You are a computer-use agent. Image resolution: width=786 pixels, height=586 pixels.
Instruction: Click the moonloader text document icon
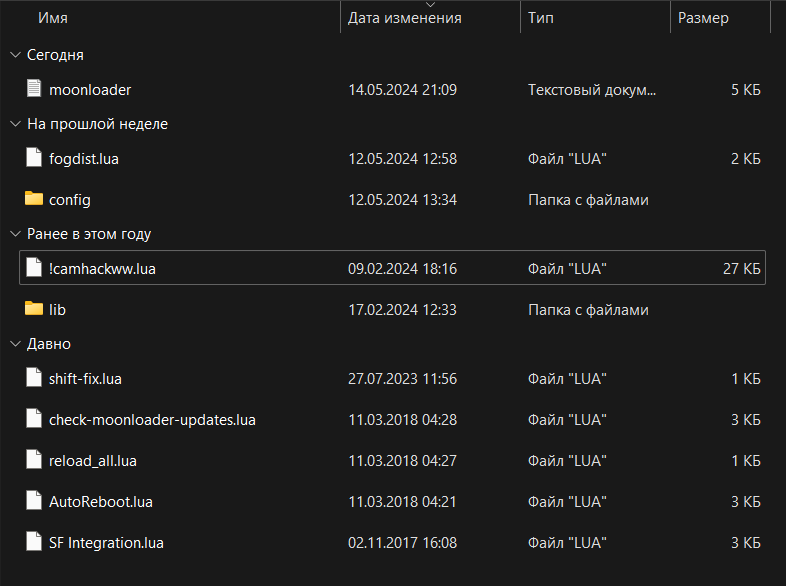(34, 89)
